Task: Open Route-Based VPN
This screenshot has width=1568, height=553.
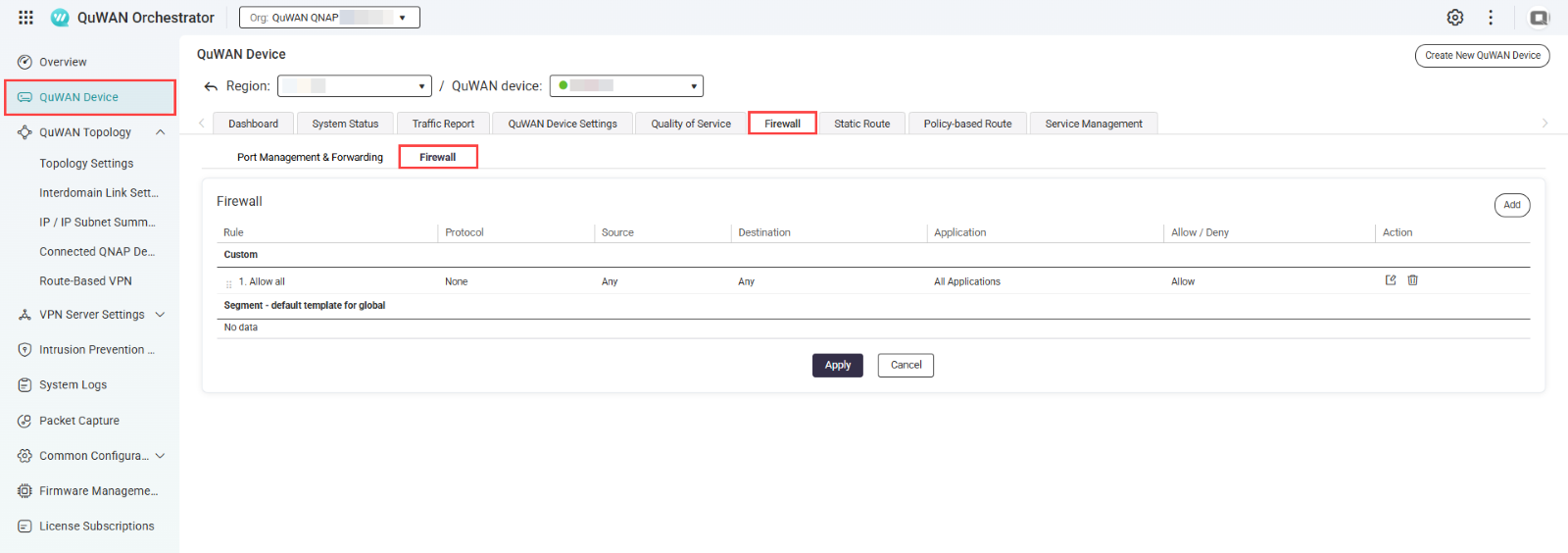Action: (x=85, y=281)
